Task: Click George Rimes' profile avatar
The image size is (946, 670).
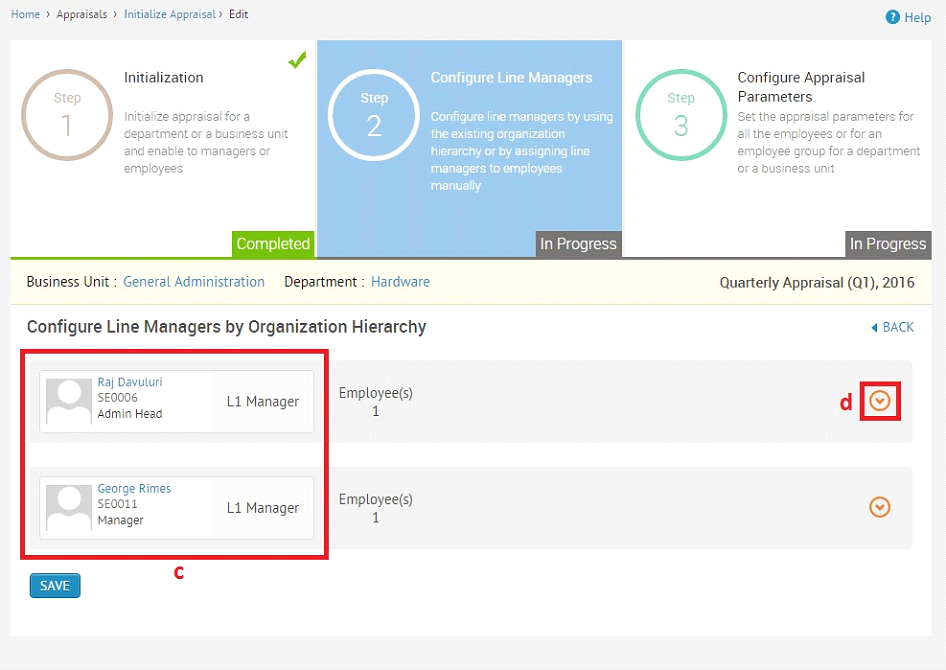Action: tap(69, 509)
